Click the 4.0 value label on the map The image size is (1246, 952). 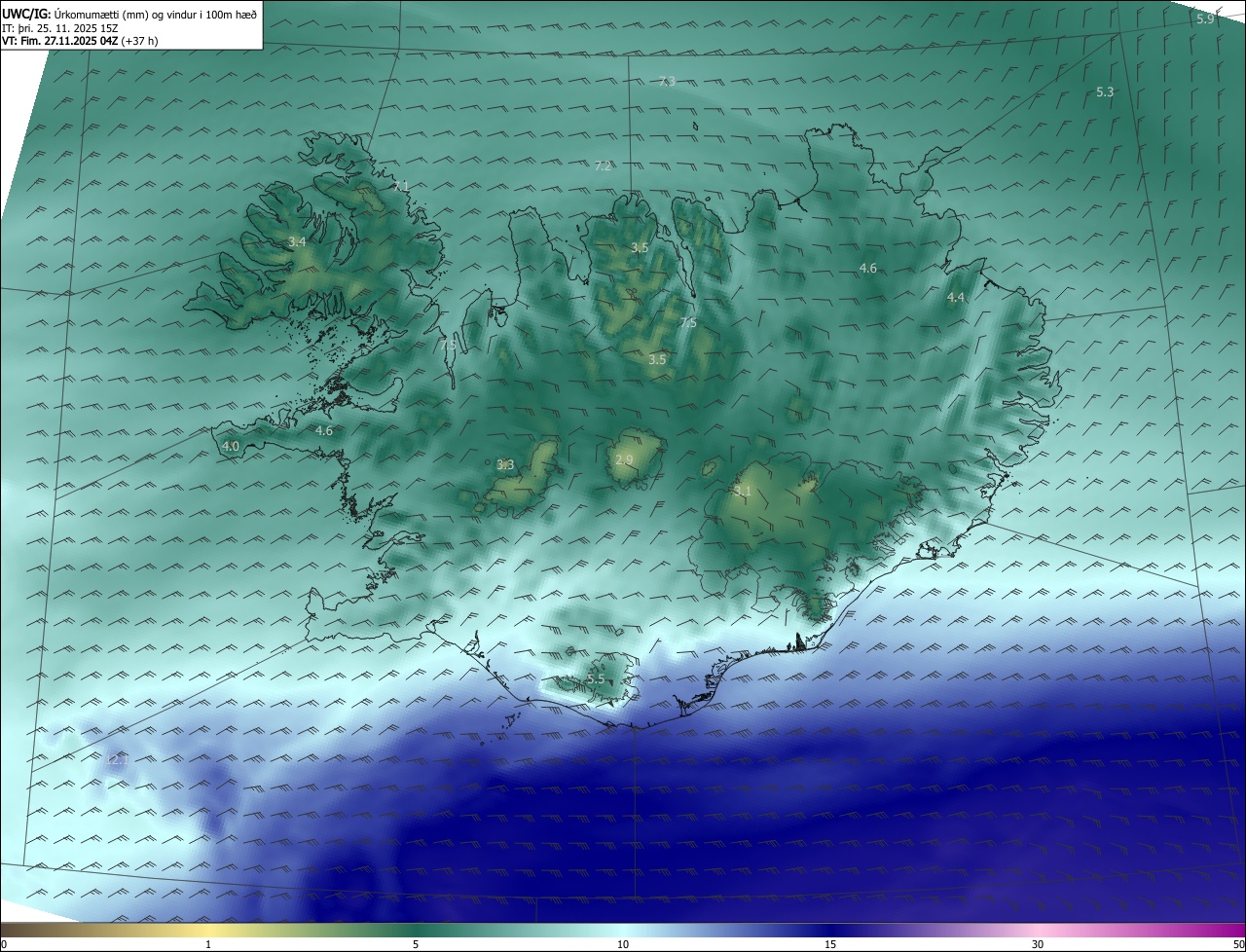[231, 446]
